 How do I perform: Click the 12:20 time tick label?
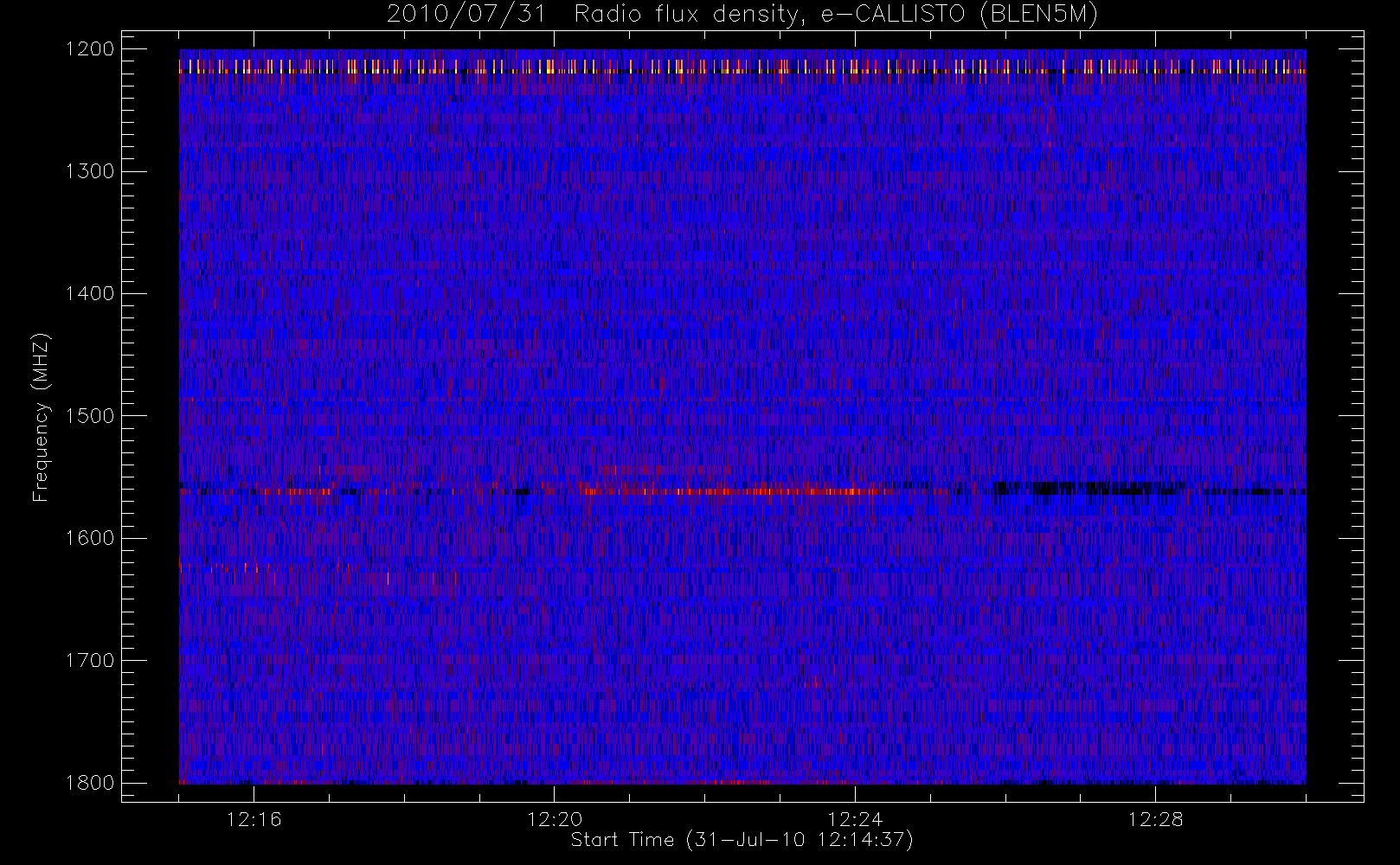tap(555, 819)
